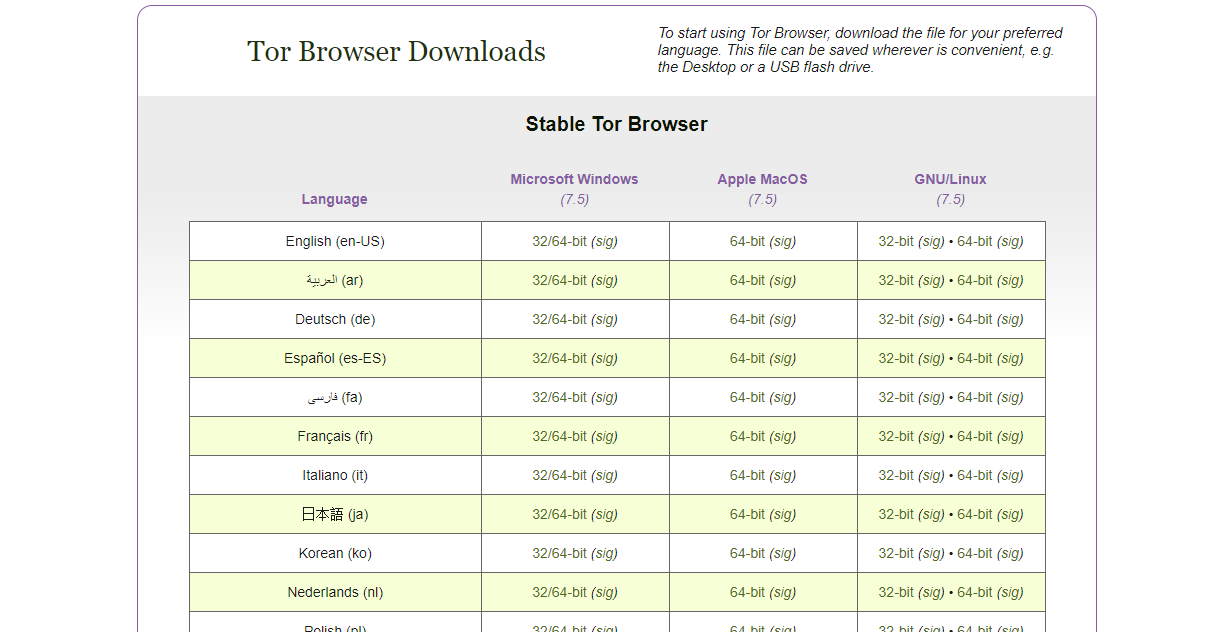Download MacOS 64-bit for Farsi (fa)

[x=747, y=397]
